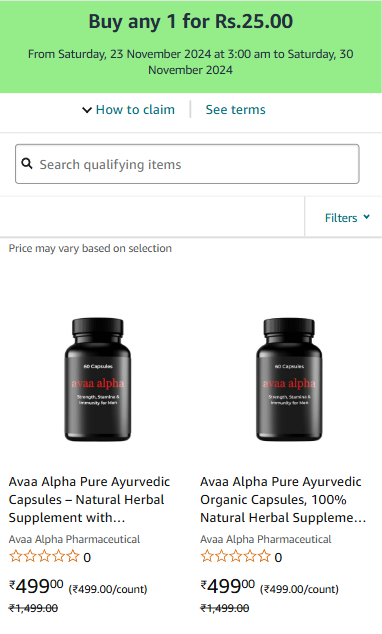Open the left Avaa Alpha bottle image
This screenshot has height=634, width=382.
pyautogui.click(x=98, y=379)
